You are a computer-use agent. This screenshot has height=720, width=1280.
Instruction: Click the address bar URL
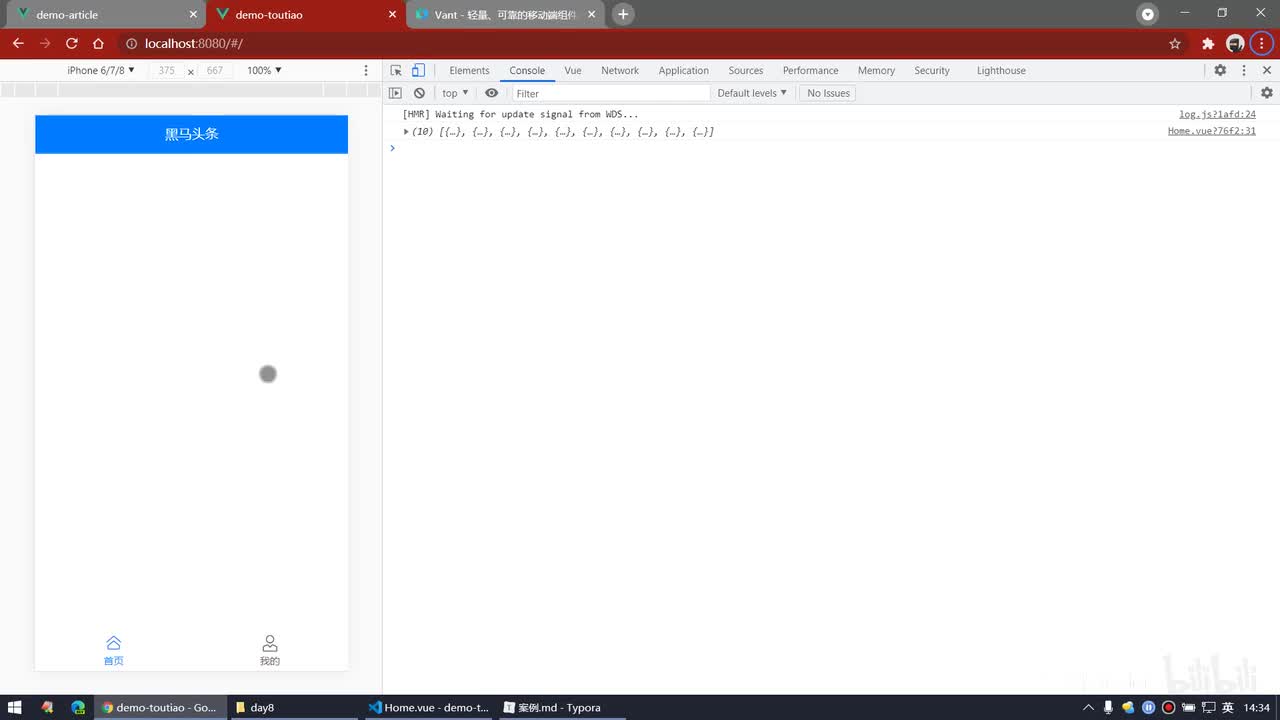tap(193, 43)
